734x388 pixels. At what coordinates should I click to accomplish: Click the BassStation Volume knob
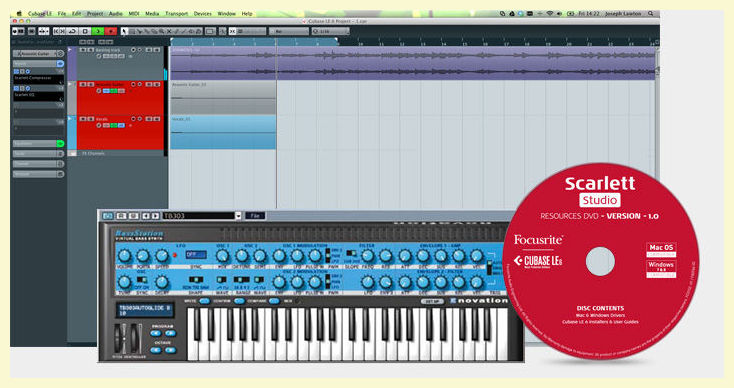124,256
